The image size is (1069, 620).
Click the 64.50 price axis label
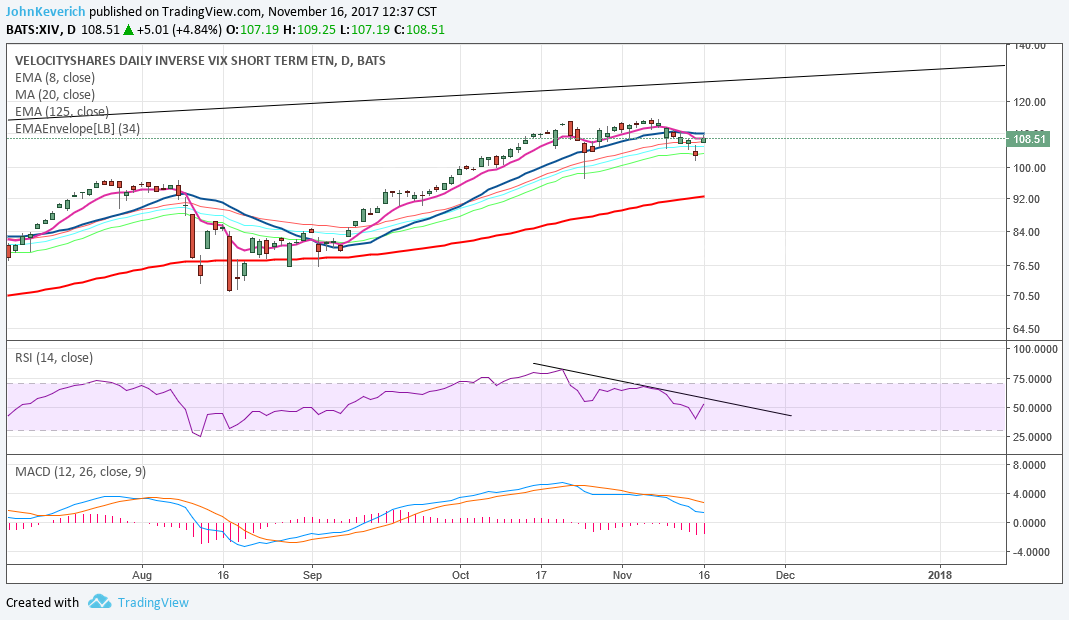(1027, 329)
